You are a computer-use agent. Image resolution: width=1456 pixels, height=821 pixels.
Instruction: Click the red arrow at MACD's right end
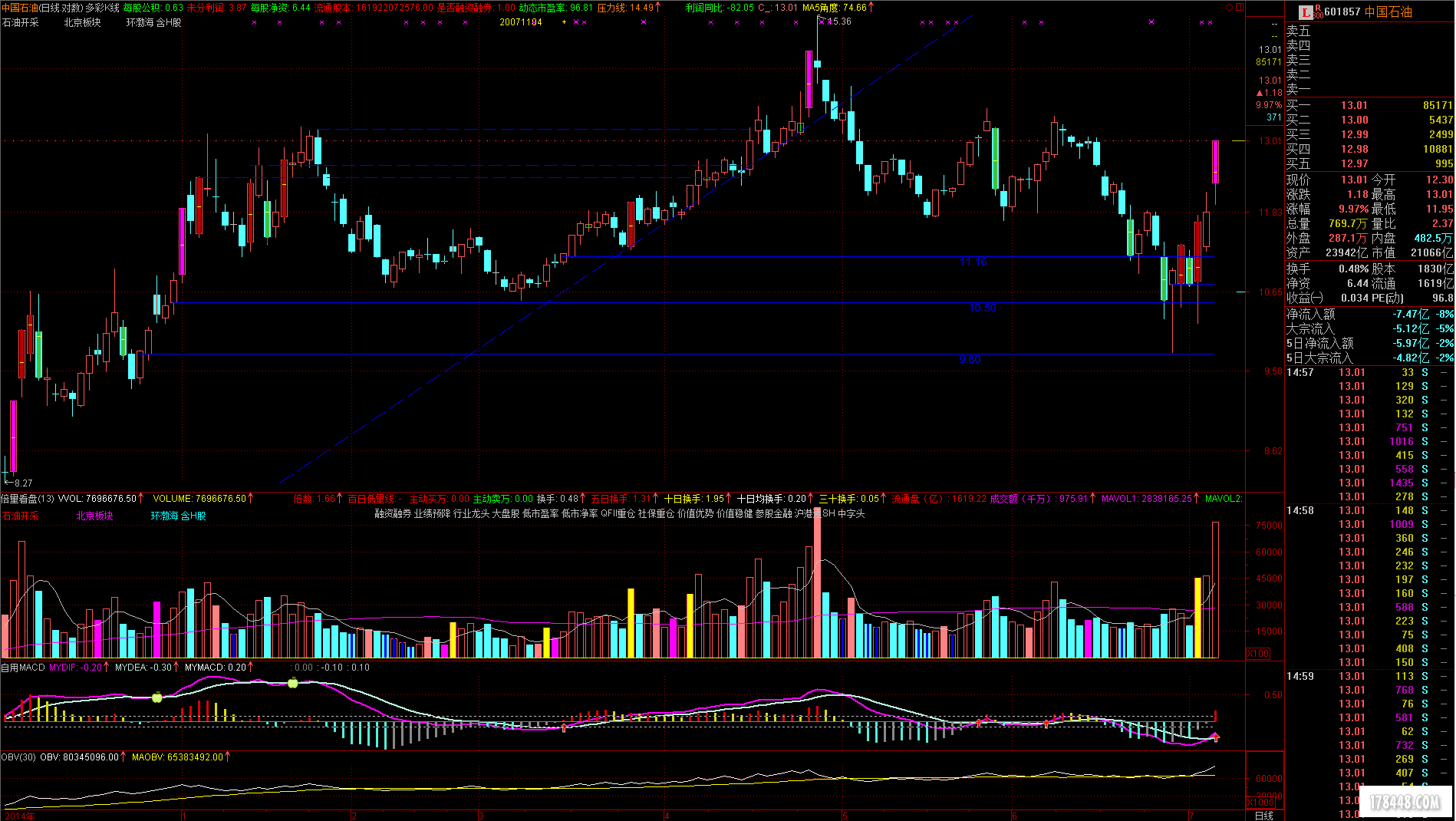(x=1215, y=738)
